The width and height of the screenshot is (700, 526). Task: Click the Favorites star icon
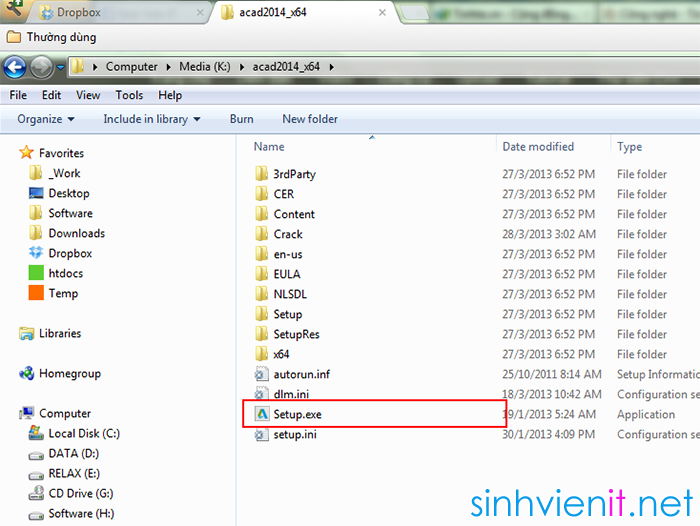pyautogui.click(x=26, y=152)
